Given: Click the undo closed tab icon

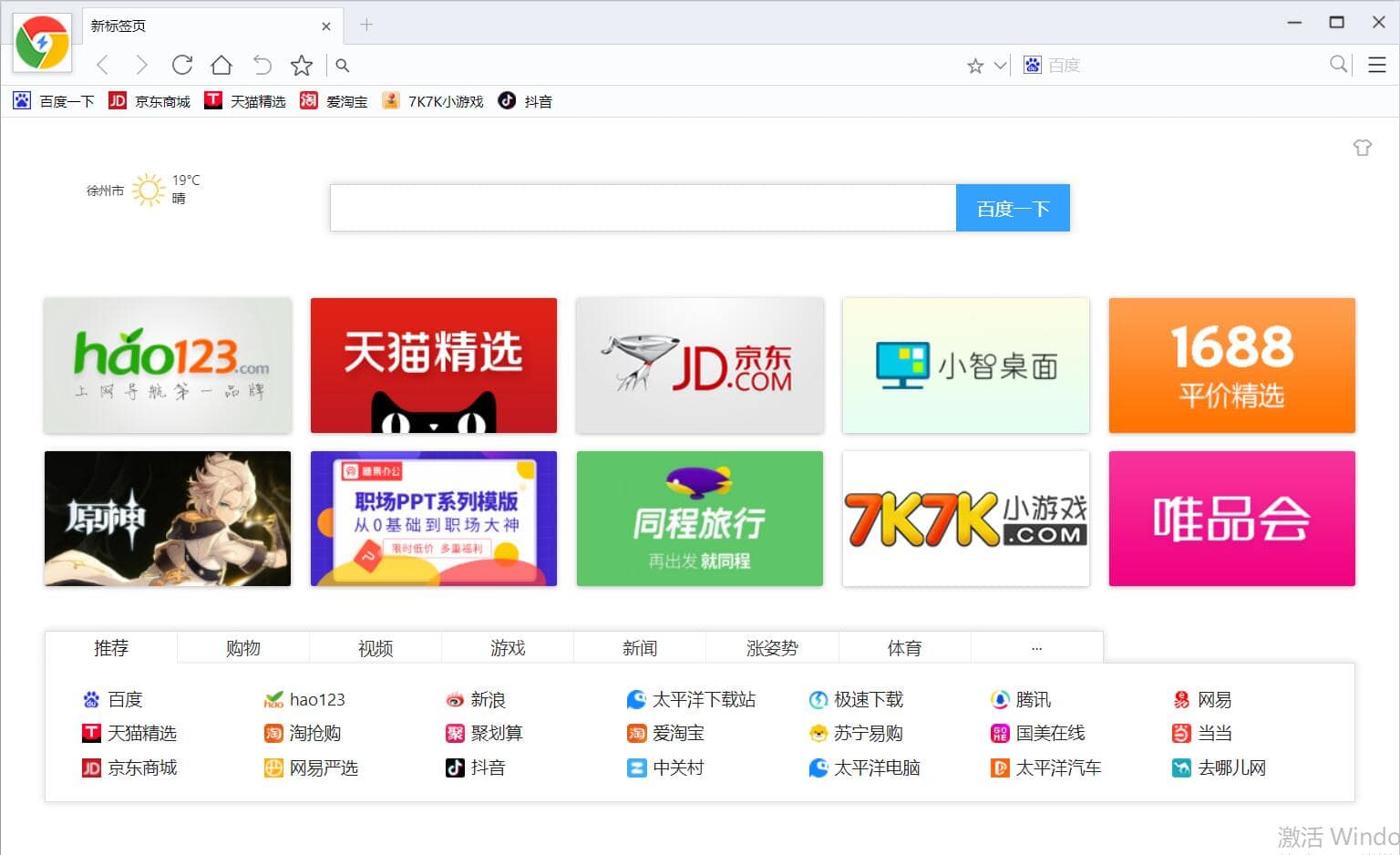Looking at the screenshot, I should click(262, 65).
